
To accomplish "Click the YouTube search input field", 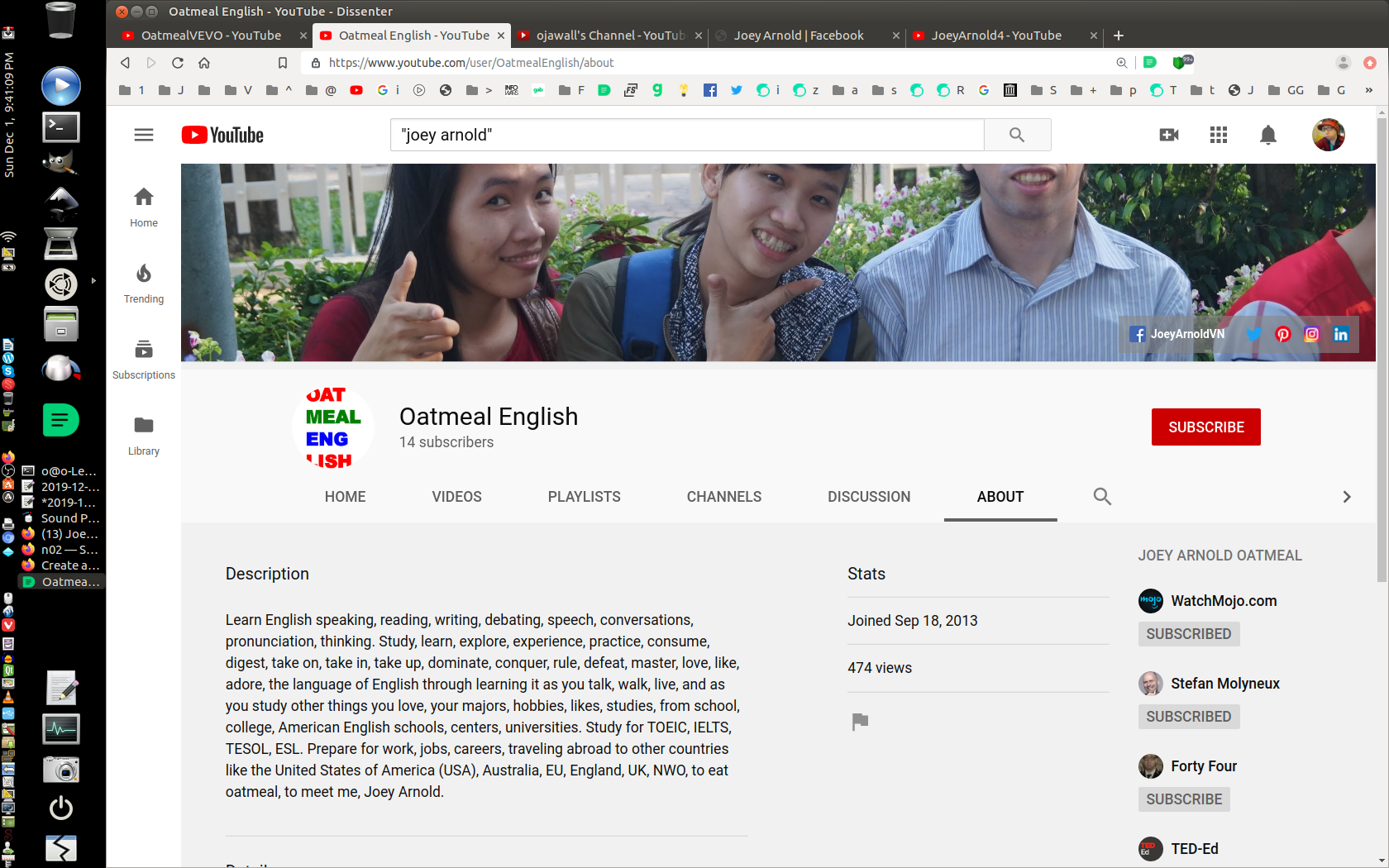I will point(687,135).
